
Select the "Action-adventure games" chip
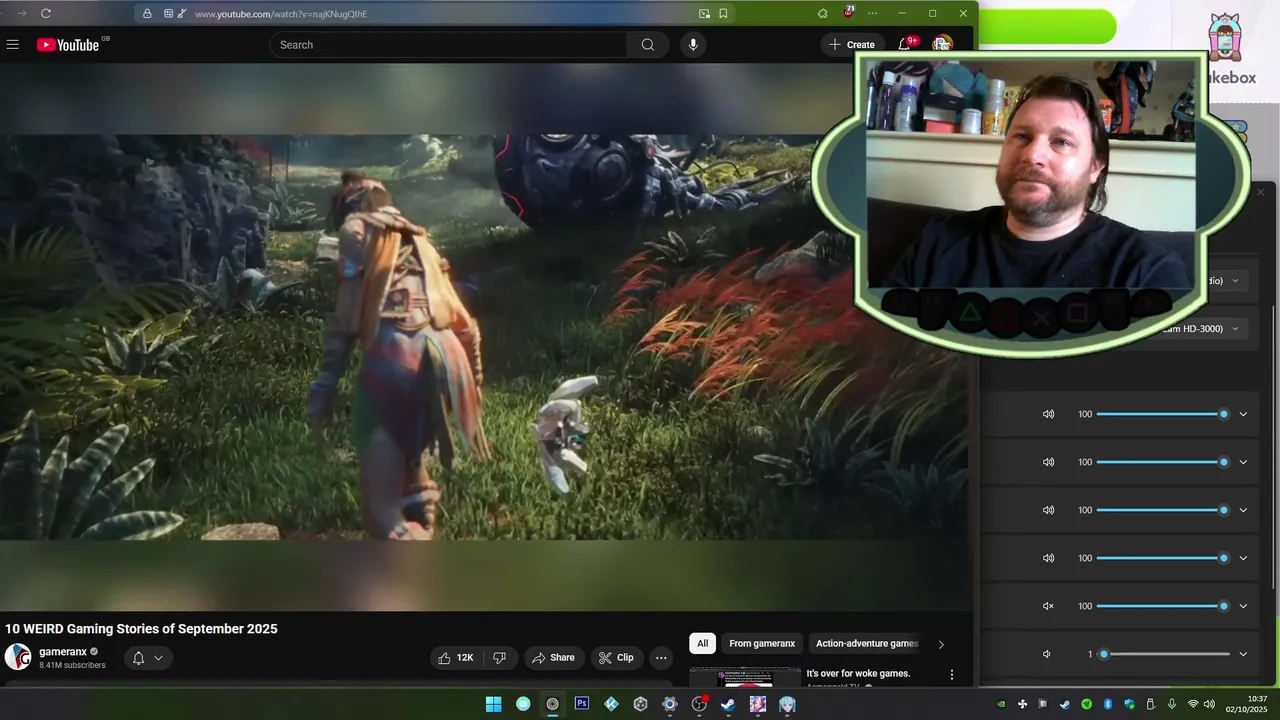pyautogui.click(x=866, y=644)
